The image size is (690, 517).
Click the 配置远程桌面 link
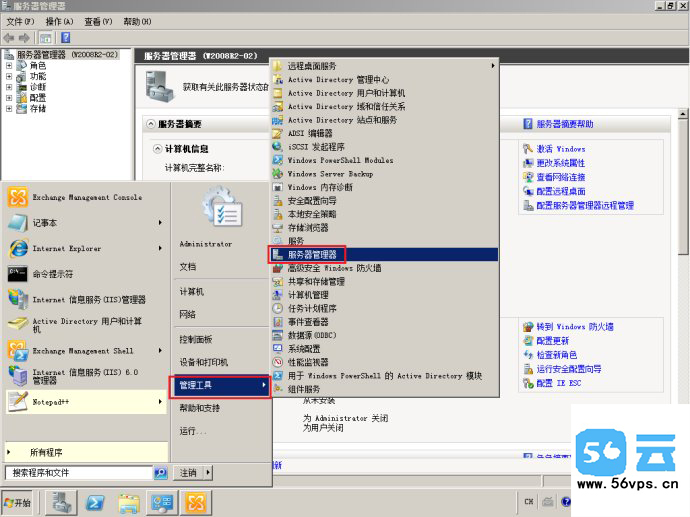tap(560, 191)
